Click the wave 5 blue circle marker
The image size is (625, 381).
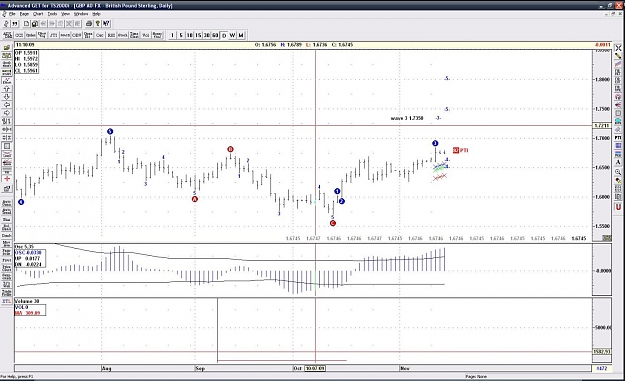(110, 132)
